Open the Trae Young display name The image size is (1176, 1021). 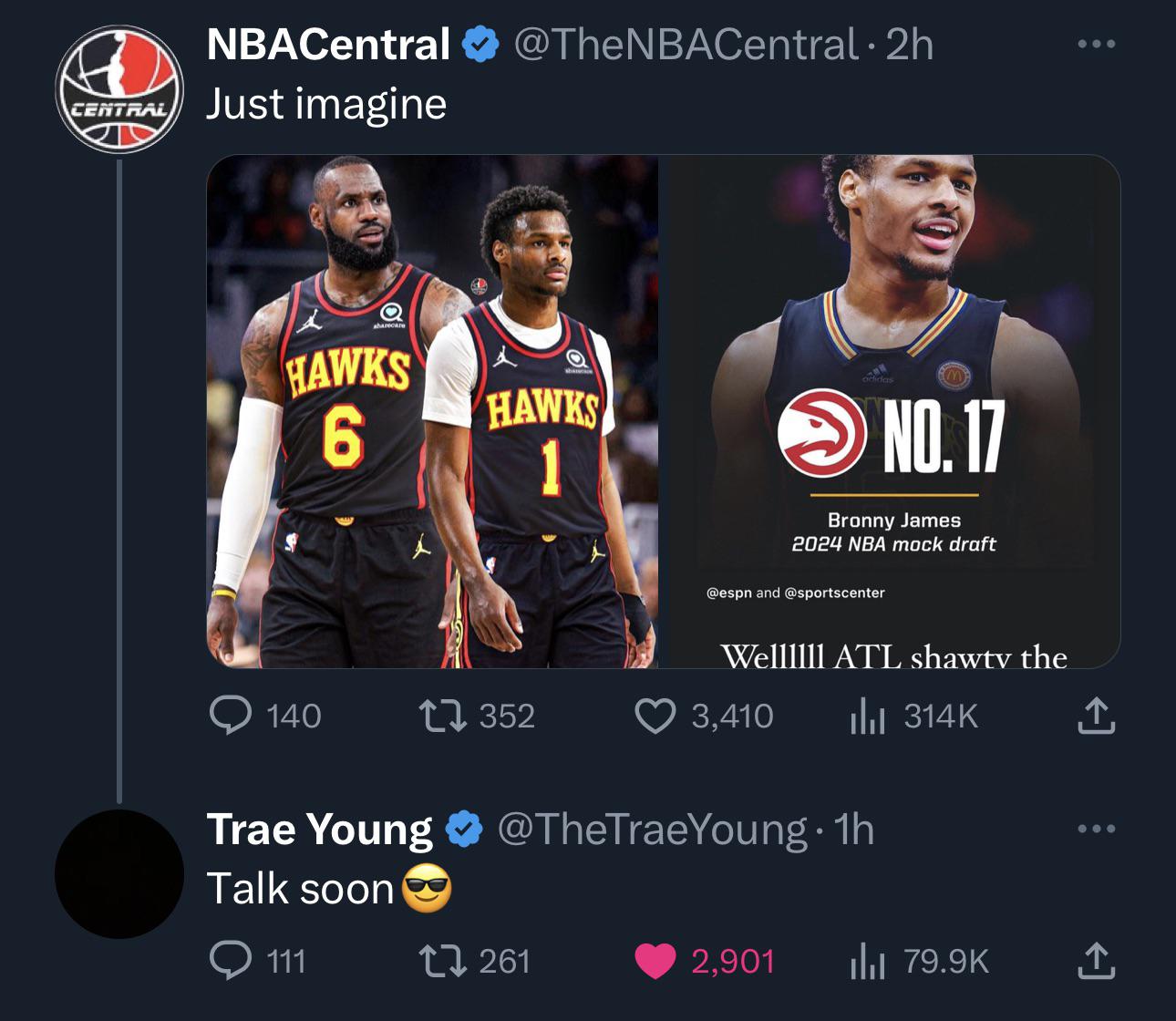coord(319,829)
